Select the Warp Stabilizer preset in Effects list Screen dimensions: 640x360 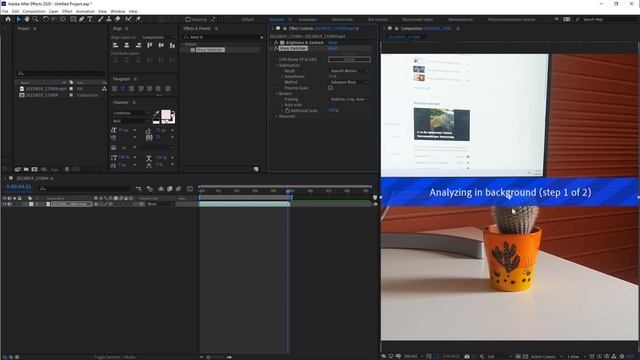(x=210, y=50)
